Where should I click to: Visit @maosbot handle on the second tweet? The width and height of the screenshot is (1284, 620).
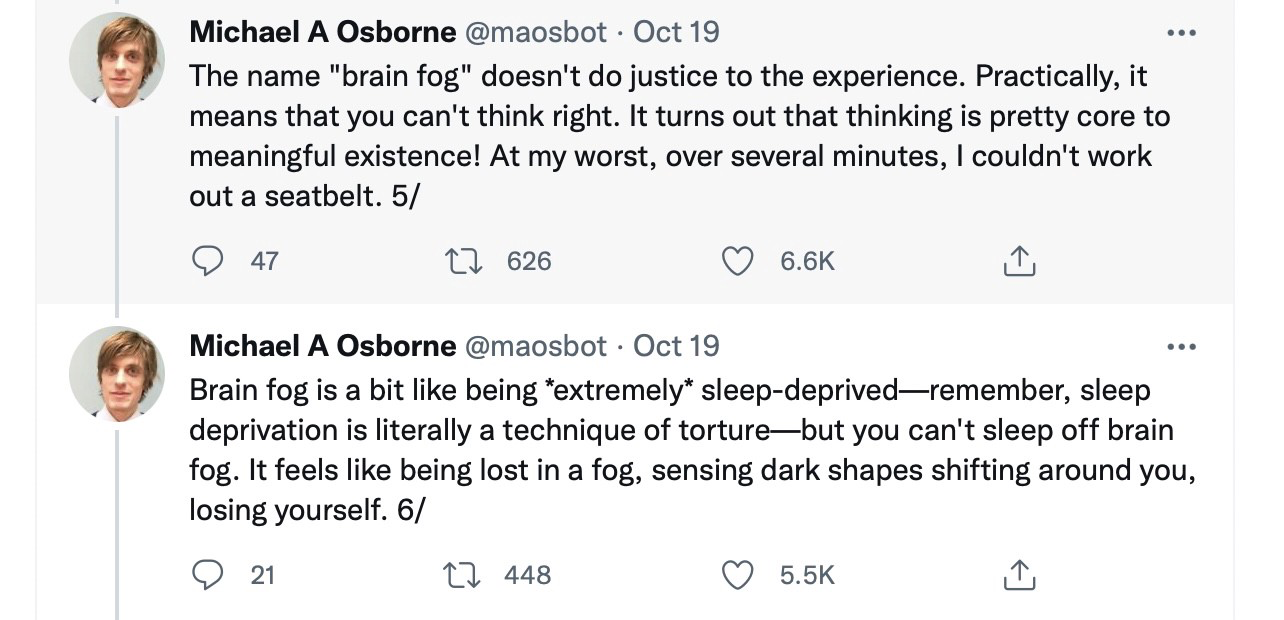(535, 346)
